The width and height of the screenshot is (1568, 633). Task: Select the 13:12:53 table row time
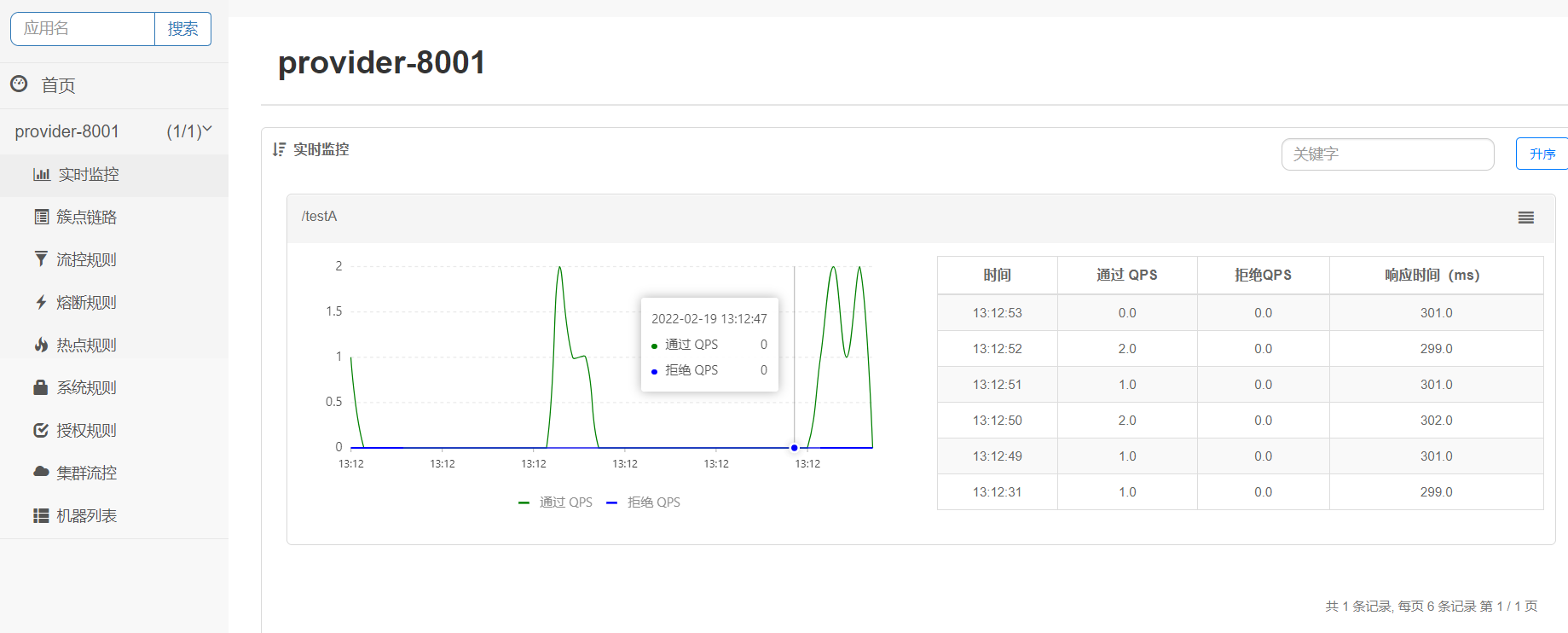(997, 313)
